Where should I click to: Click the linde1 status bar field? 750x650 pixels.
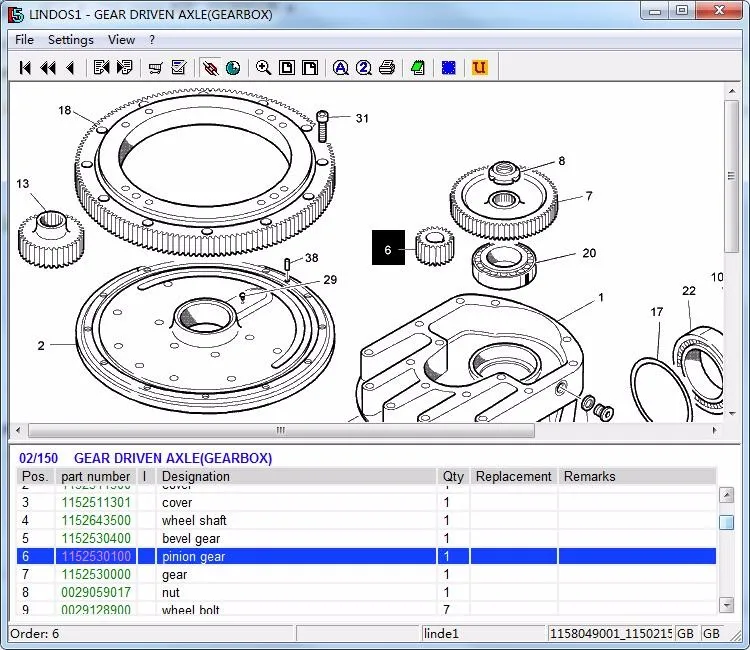483,634
